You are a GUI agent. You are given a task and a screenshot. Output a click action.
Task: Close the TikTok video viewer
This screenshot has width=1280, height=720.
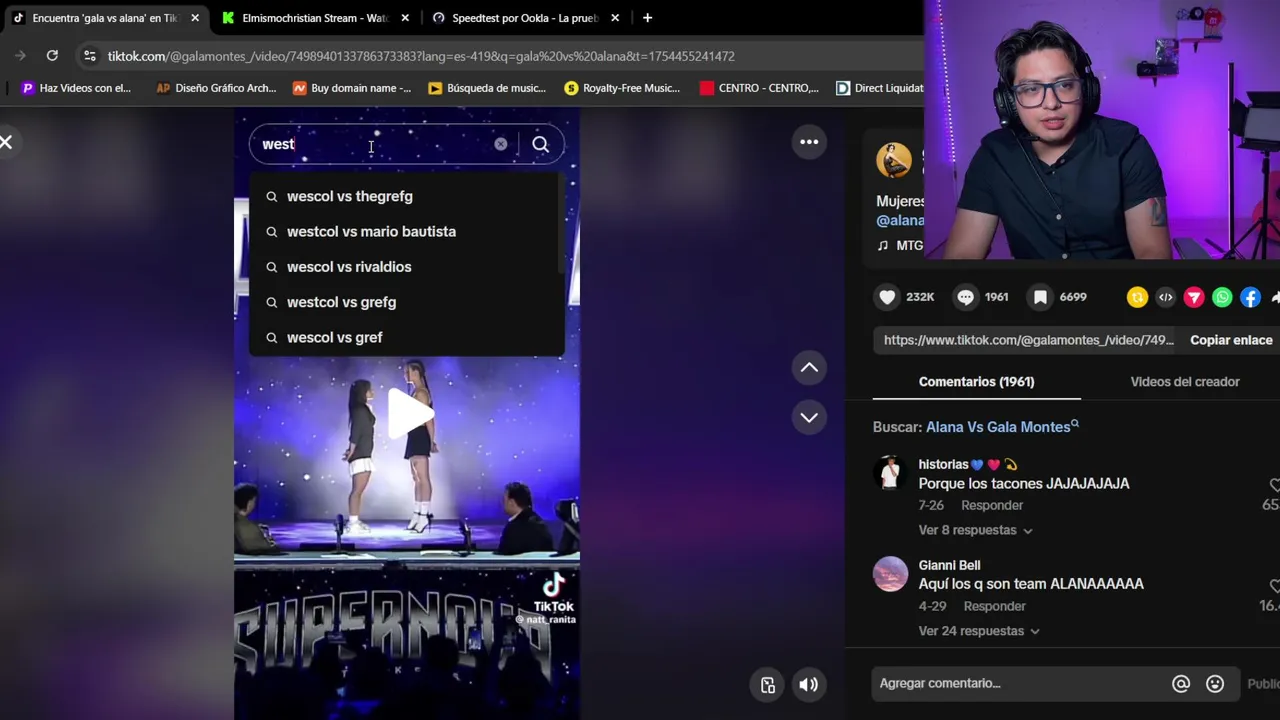[x=6, y=142]
